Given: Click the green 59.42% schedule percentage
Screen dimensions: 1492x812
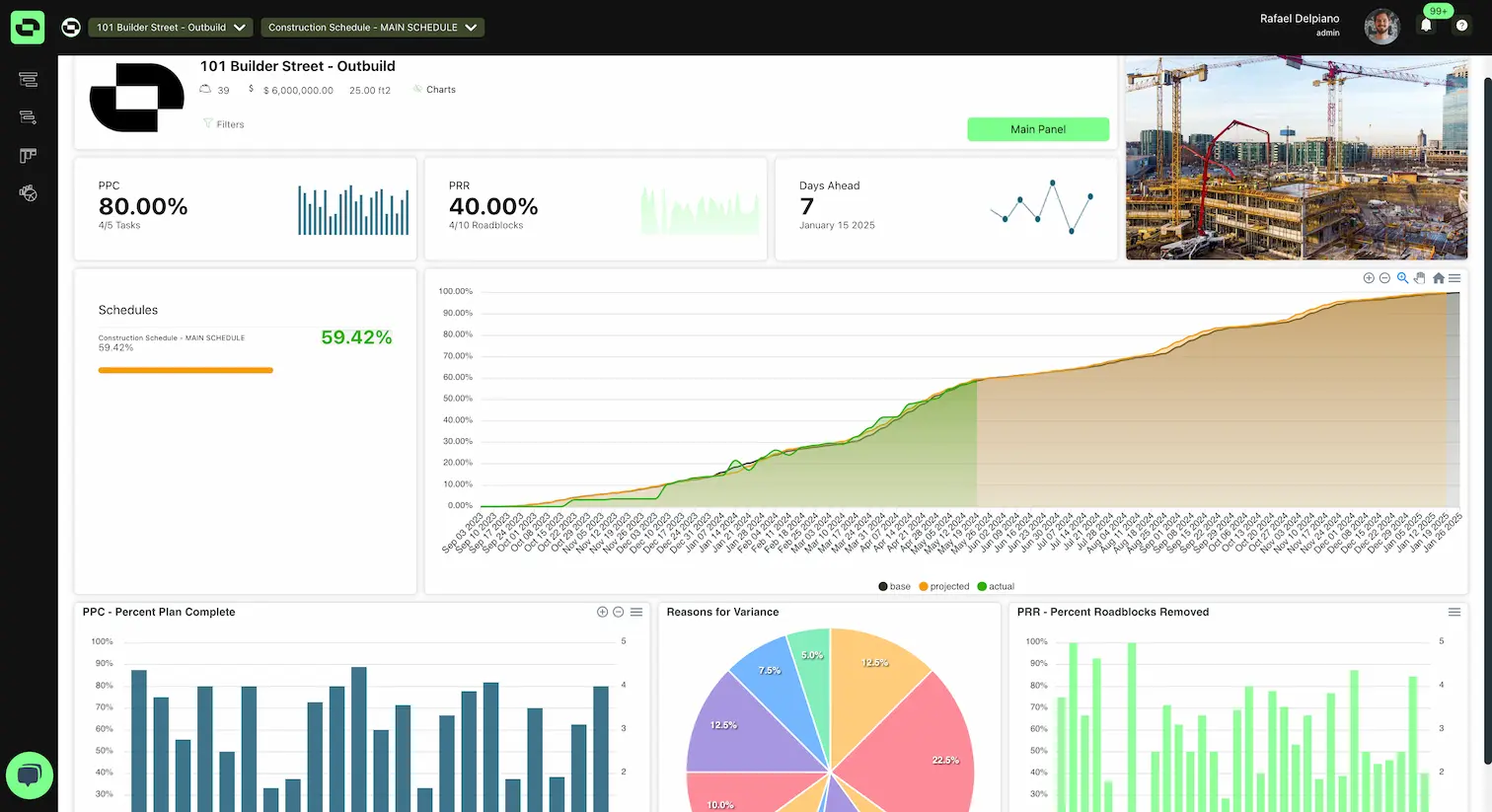Looking at the screenshot, I should click(356, 337).
